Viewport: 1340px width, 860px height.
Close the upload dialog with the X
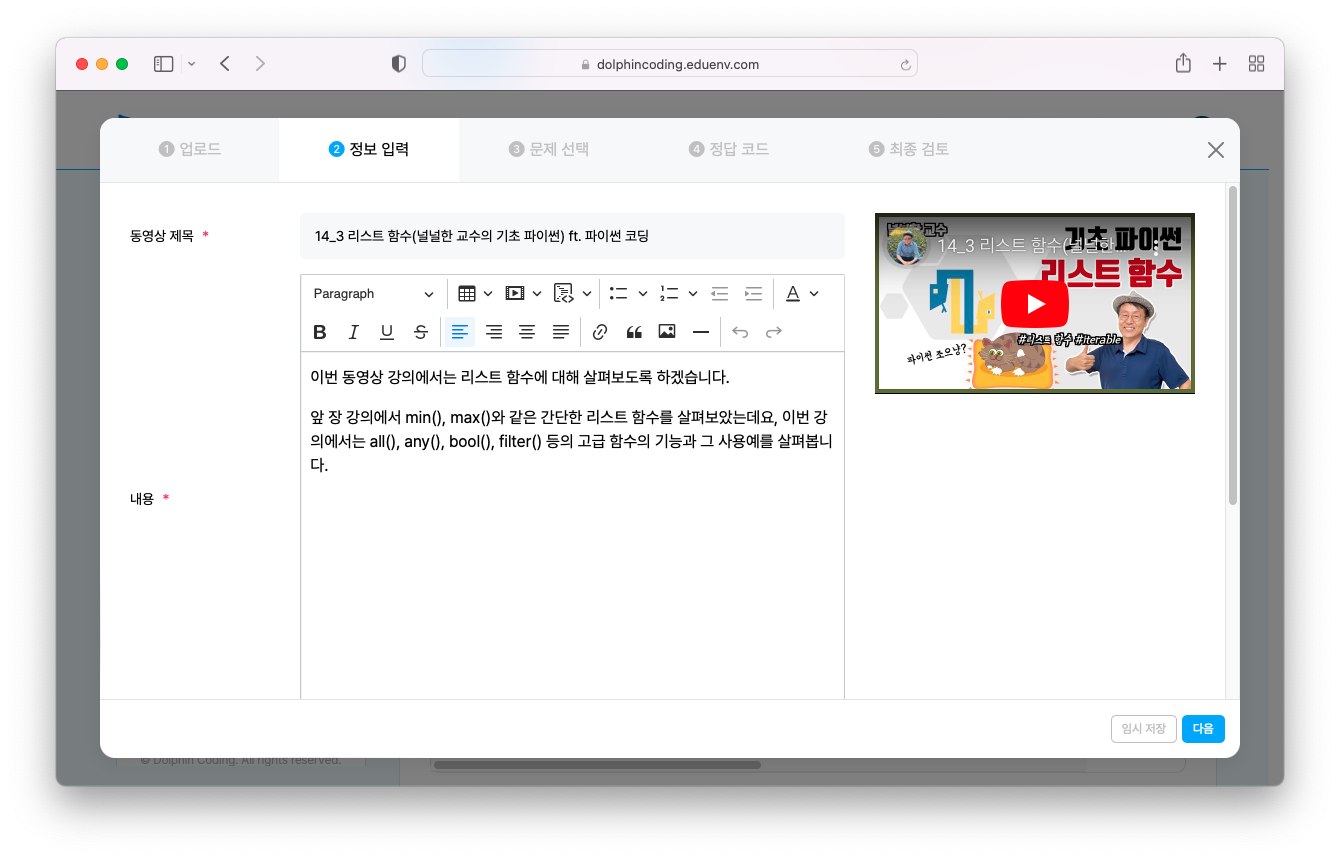point(1216,150)
